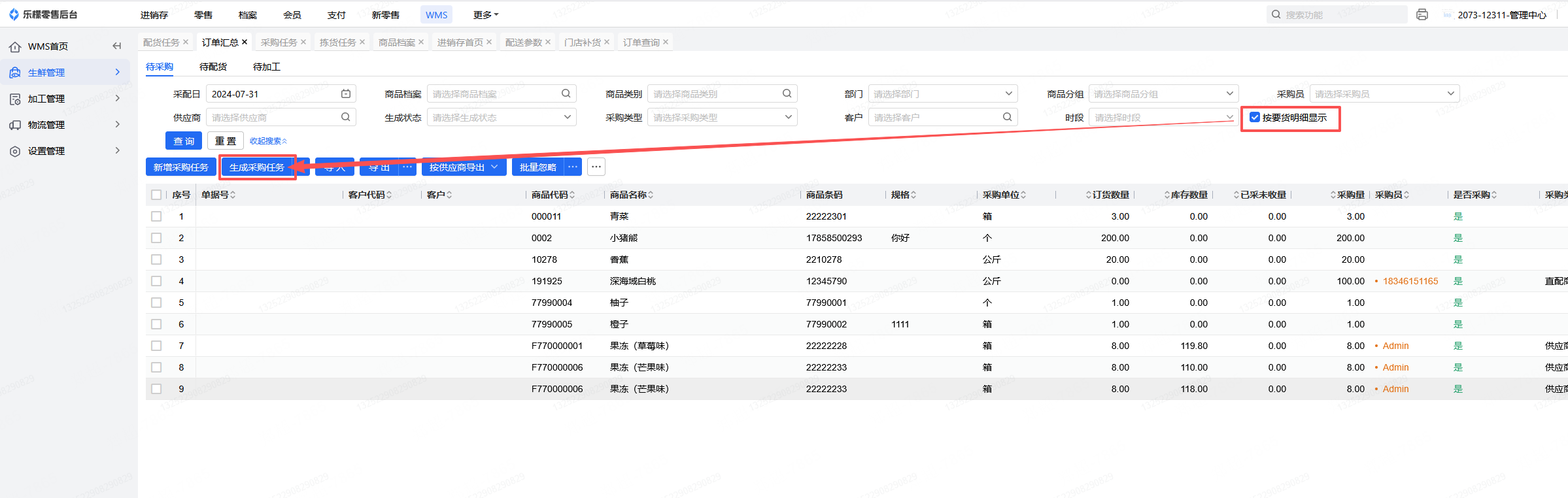Close the 采购任务 tab
The width and height of the screenshot is (1568, 498).
[x=303, y=42]
